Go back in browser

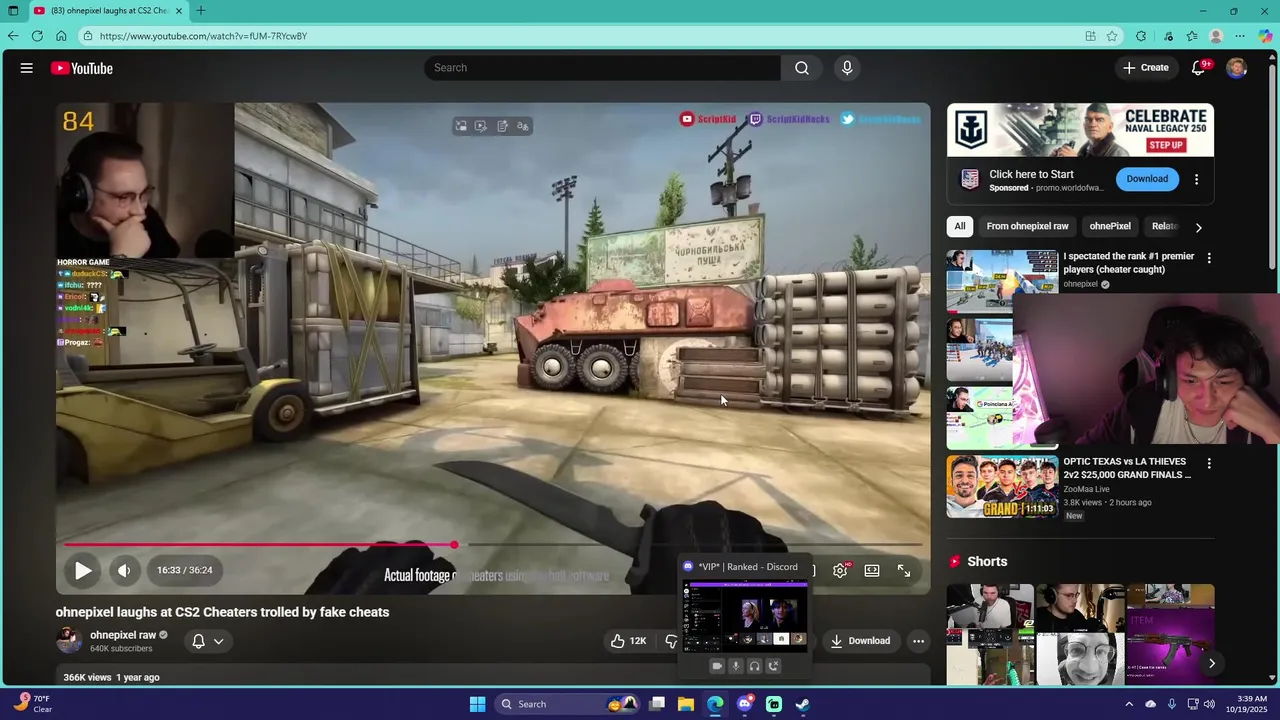coord(13,36)
